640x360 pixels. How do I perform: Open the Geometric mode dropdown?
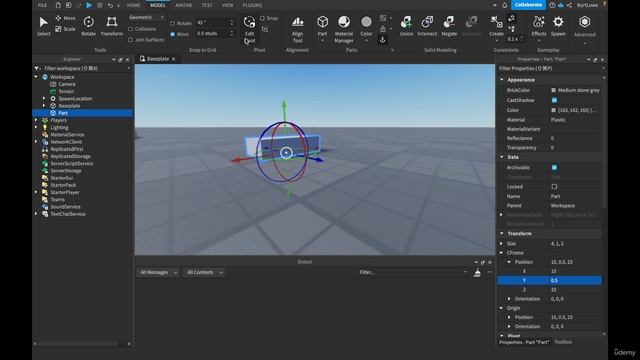(146, 18)
